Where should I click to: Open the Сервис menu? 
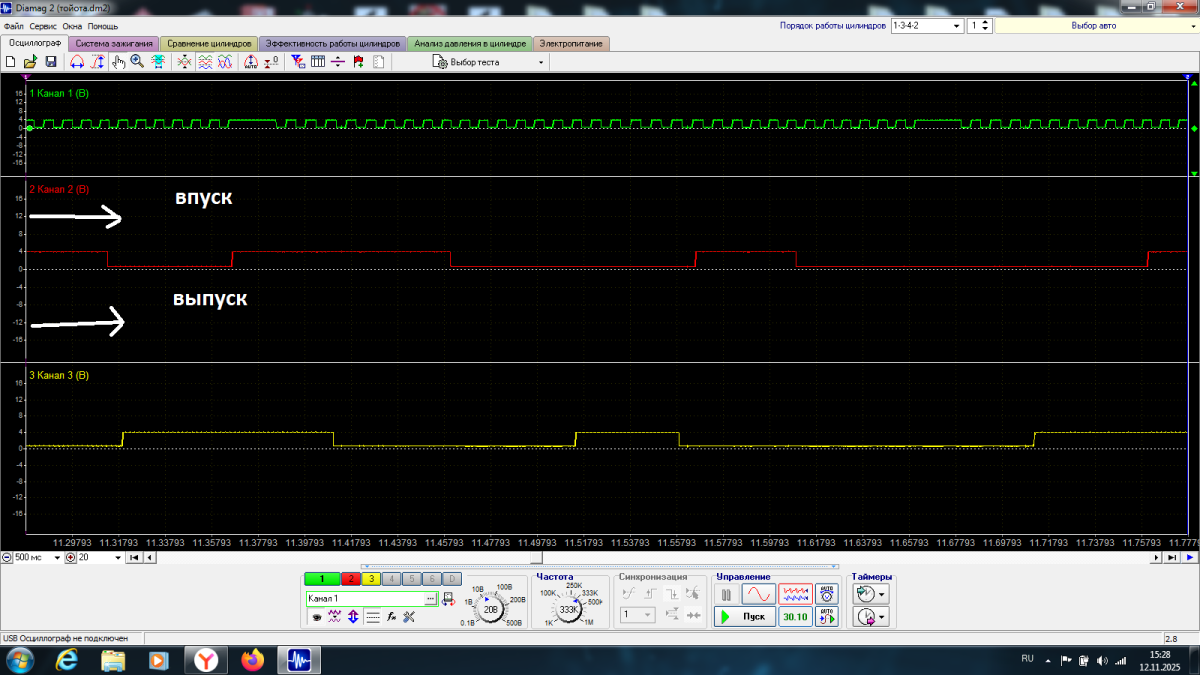point(43,26)
